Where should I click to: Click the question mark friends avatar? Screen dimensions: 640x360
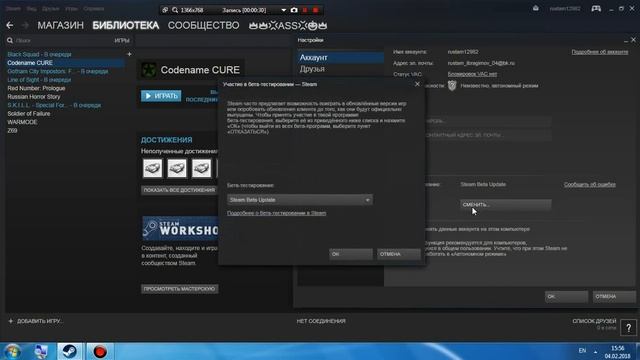point(629,327)
